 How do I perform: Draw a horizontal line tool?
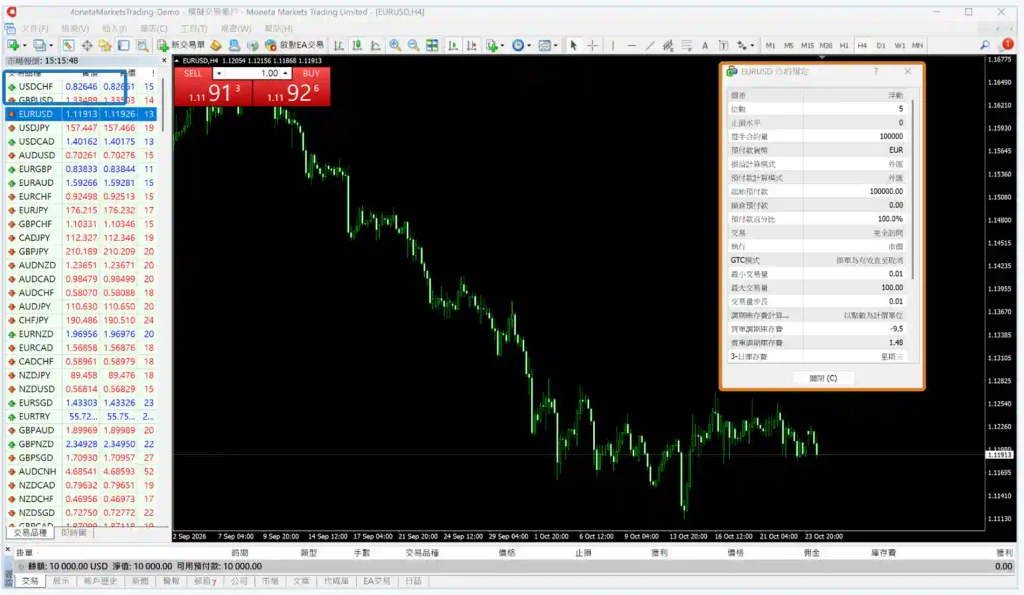[631, 45]
